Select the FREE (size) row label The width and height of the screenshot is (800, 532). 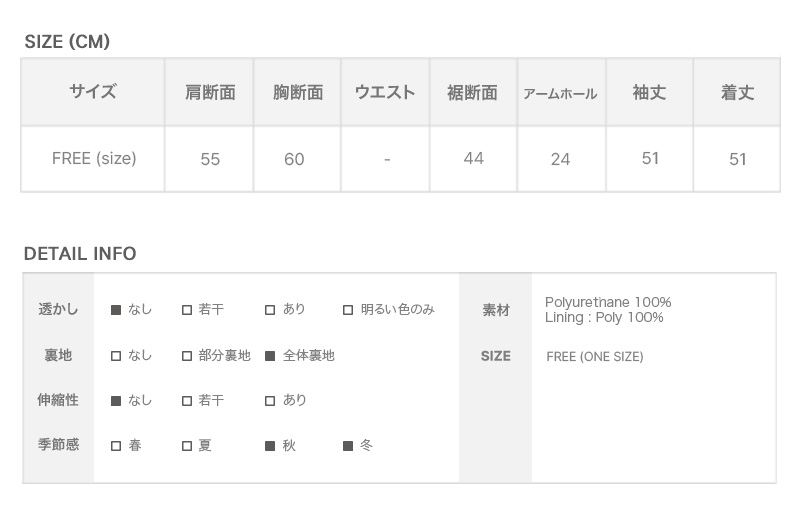point(94,158)
